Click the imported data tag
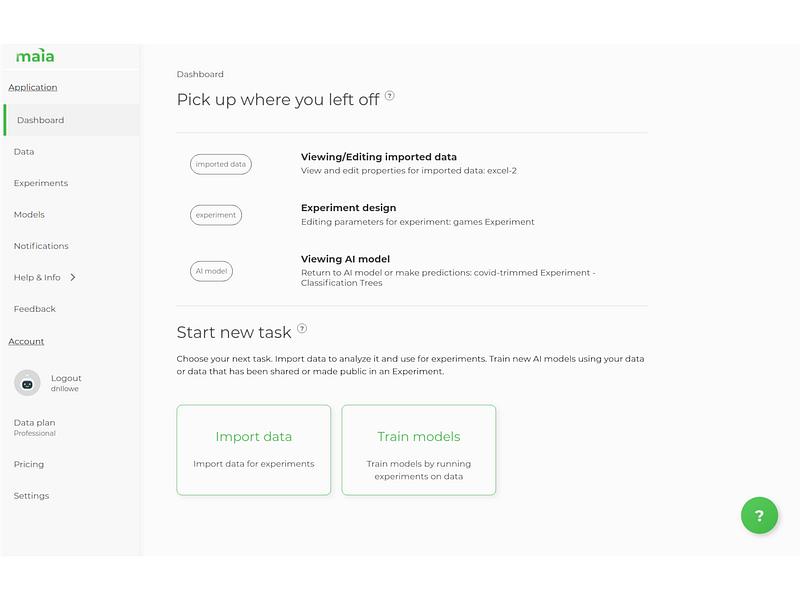This screenshot has width=800, height=600. point(221,164)
